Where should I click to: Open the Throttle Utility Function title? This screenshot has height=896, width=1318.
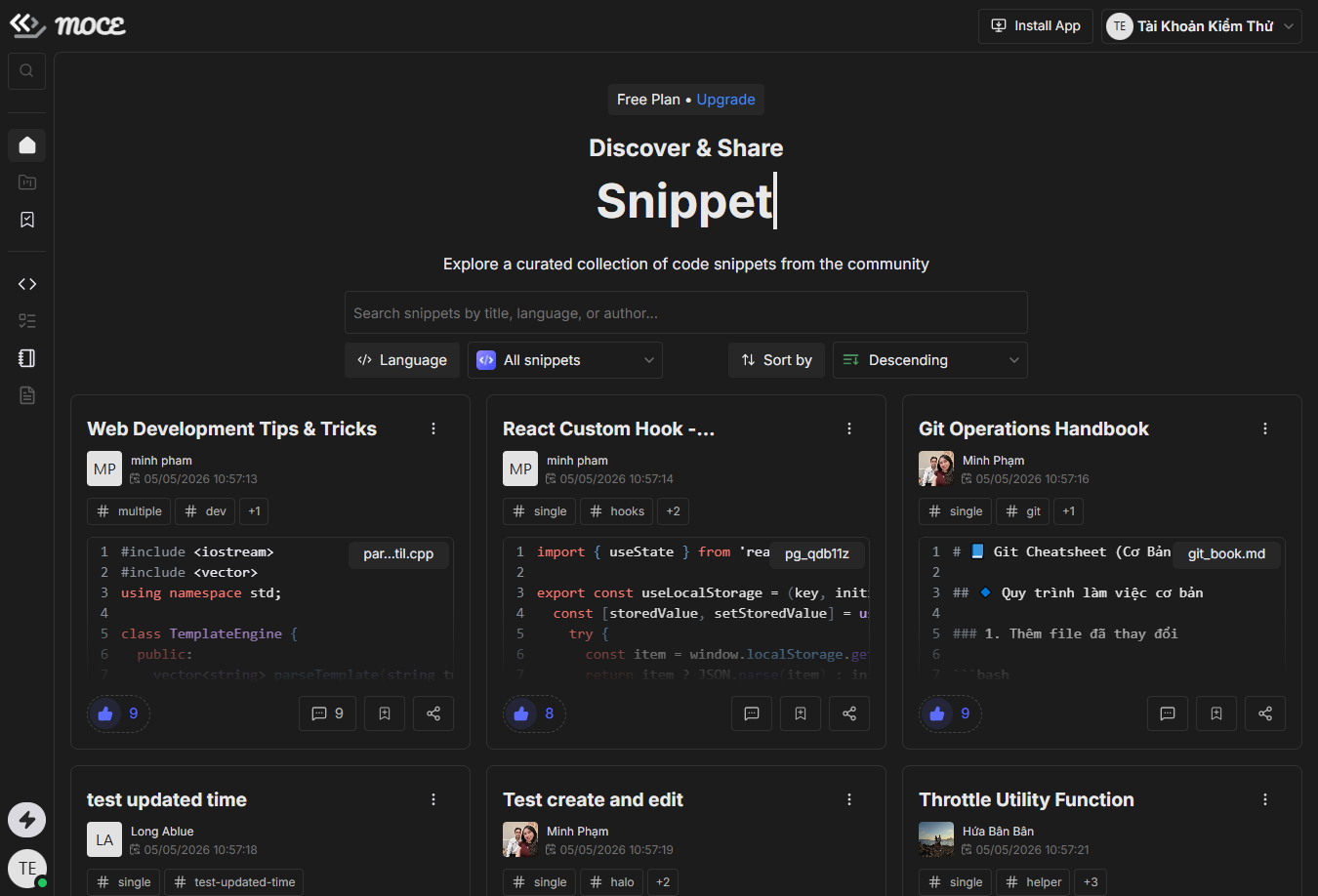tap(1026, 799)
